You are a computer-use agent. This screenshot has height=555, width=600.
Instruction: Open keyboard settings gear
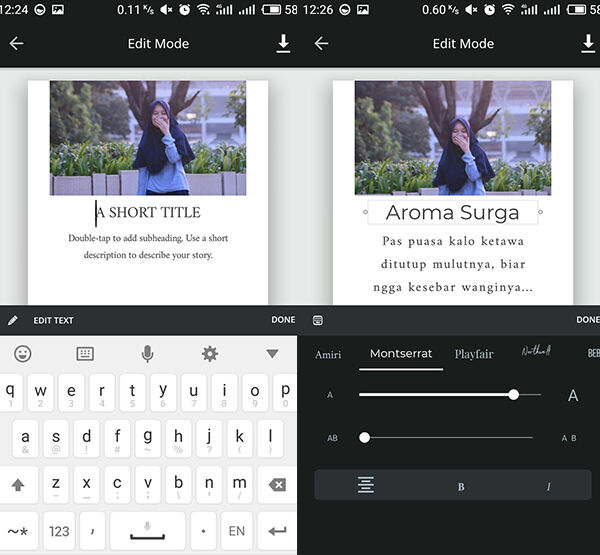[210, 354]
